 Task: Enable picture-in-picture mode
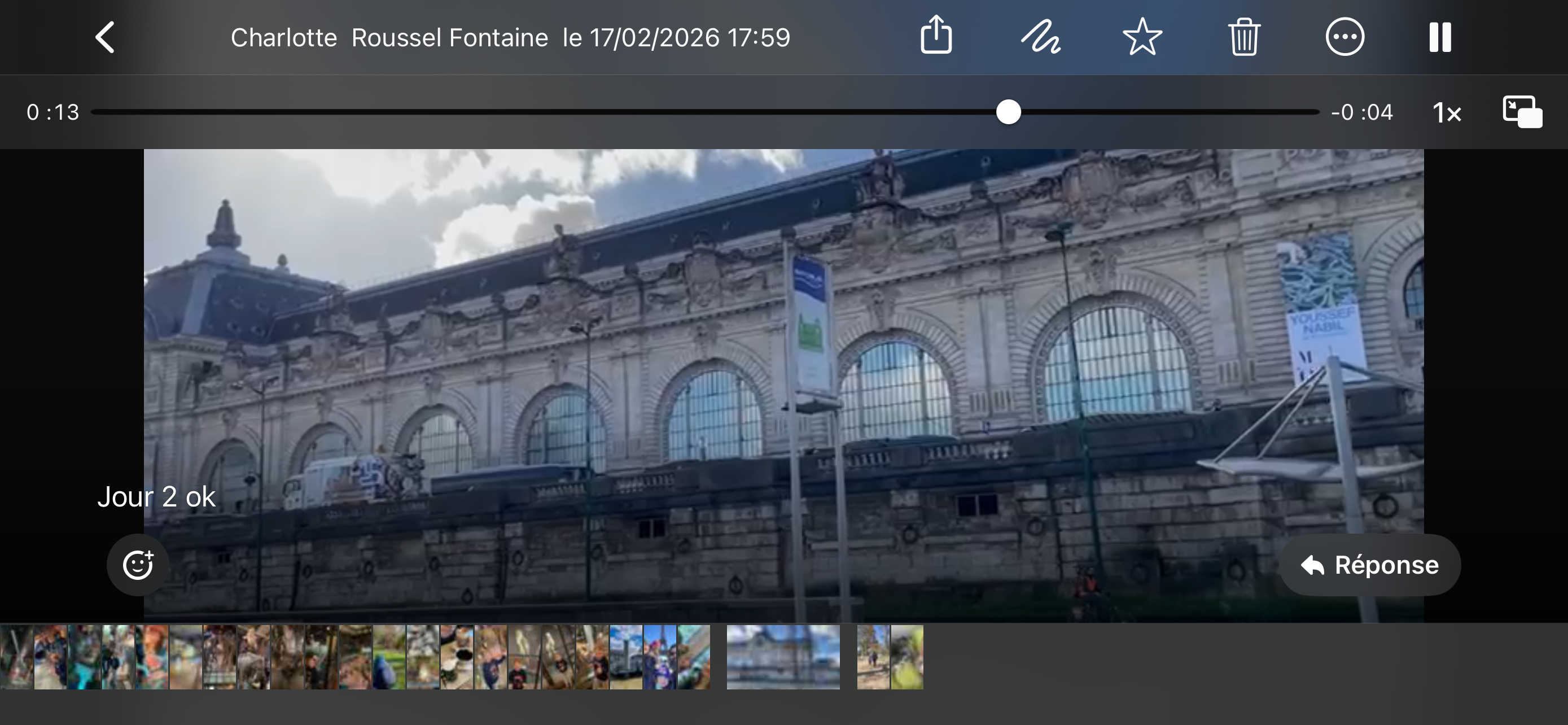point(1522,112)
